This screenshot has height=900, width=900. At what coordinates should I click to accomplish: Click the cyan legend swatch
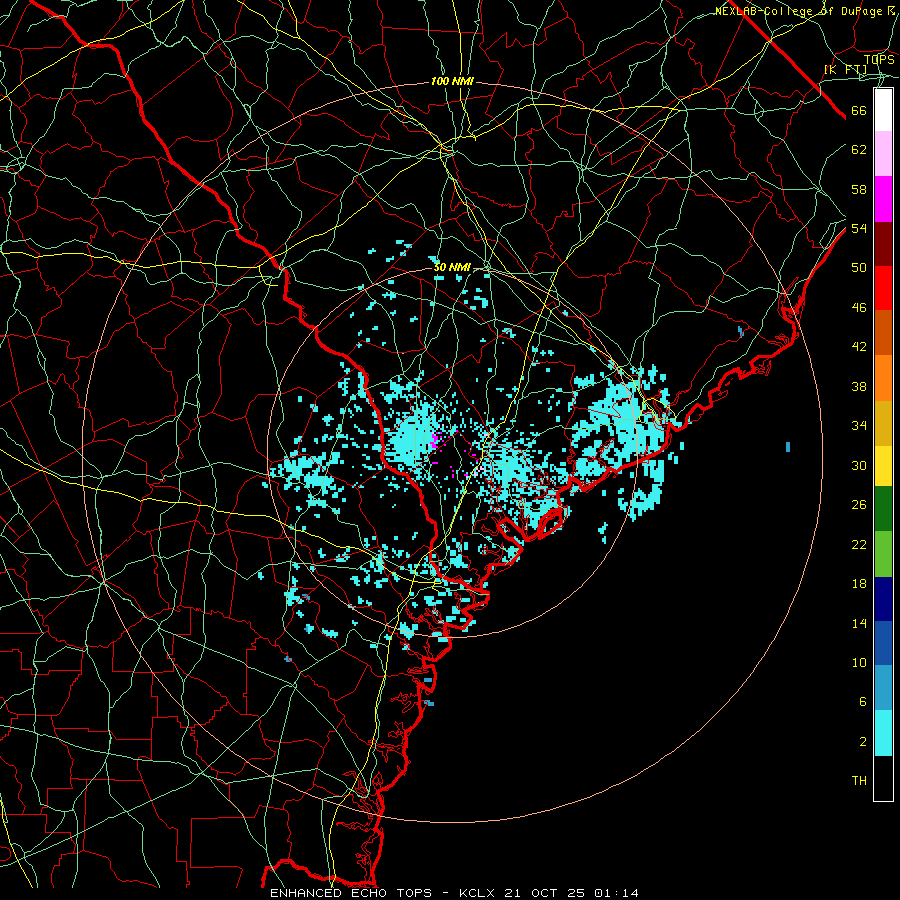pos(883,733)
